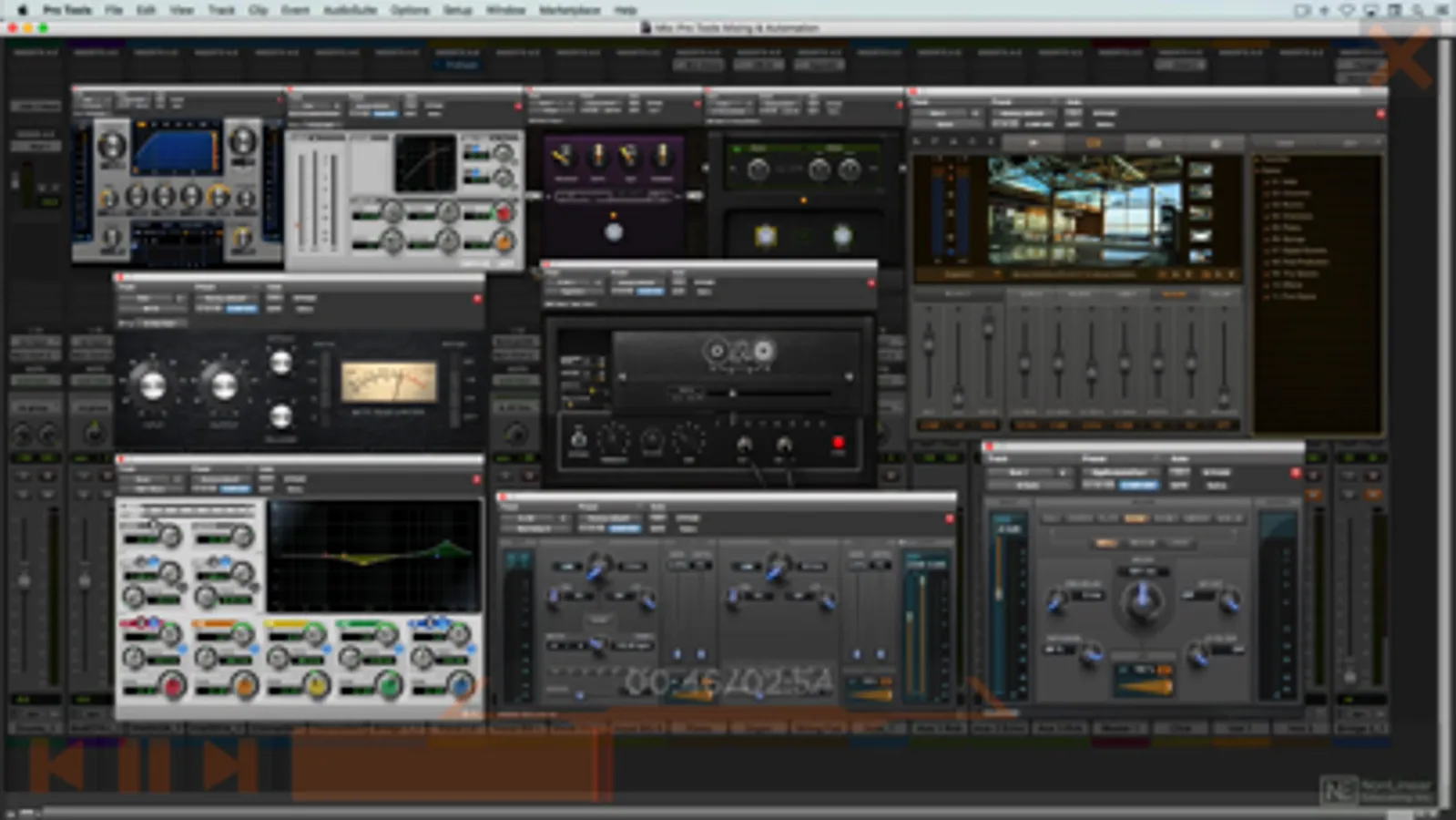Click the orange video progress bar
The width and height of the screenshot is (1456, 820).
(453, 765)
